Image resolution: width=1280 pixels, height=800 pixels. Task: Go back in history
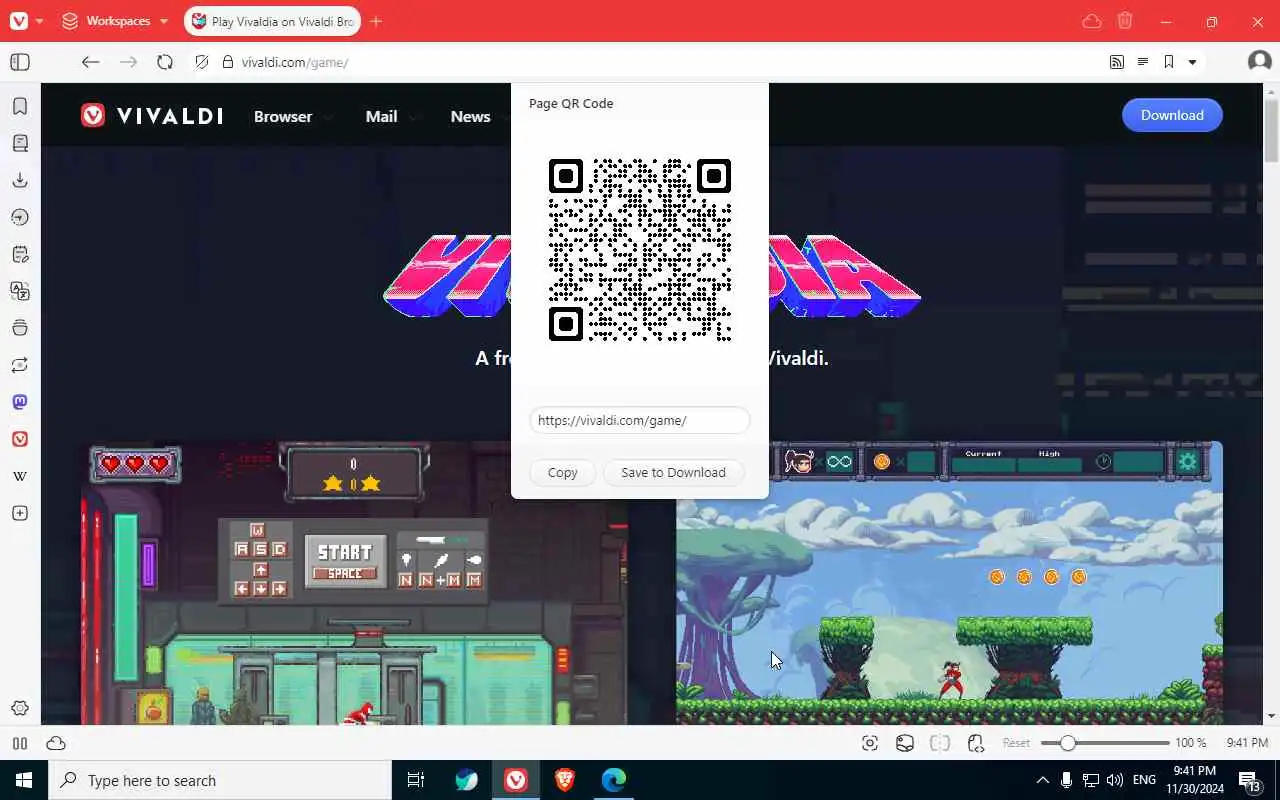(90, 62)
